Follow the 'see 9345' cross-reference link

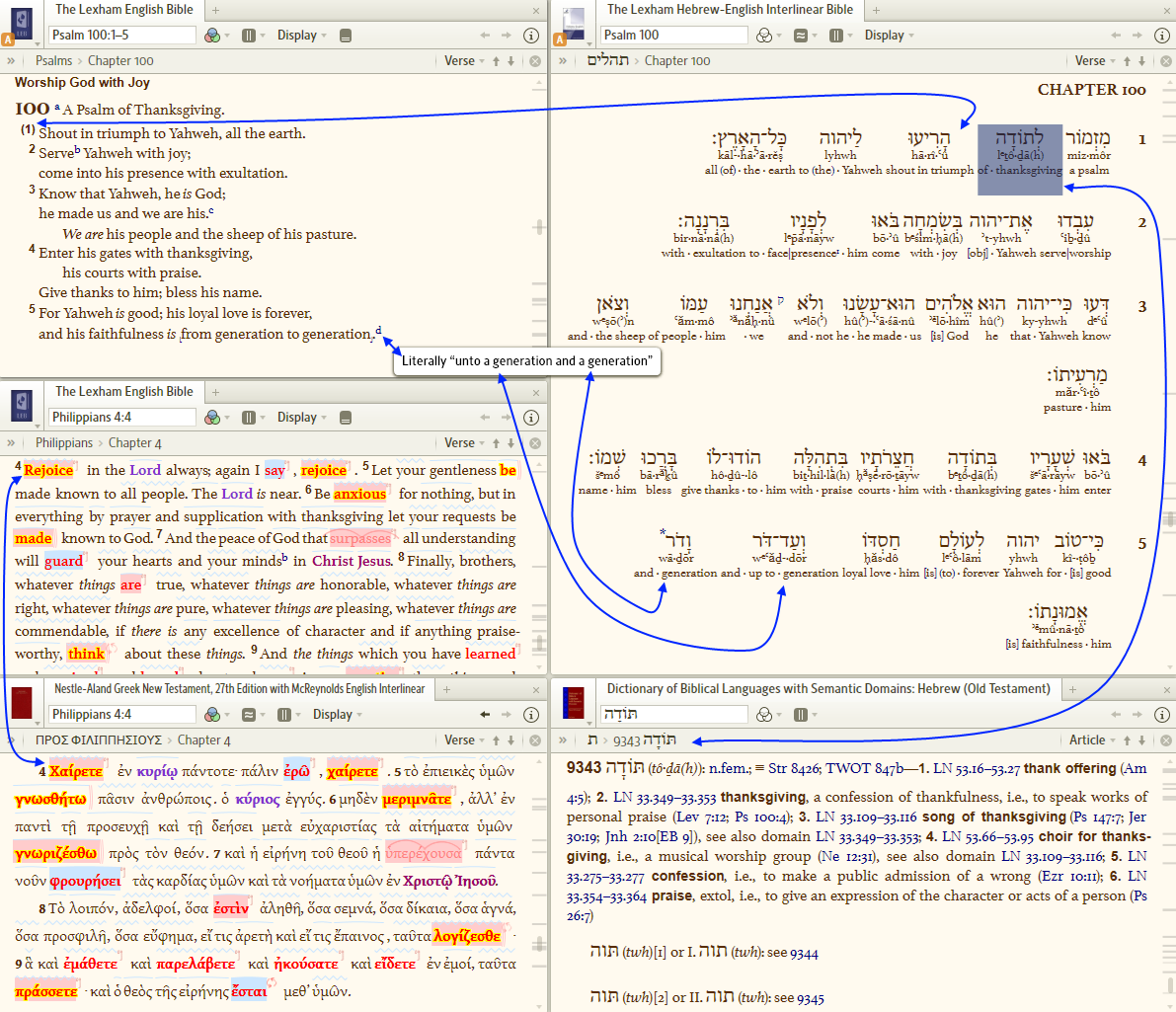pyautogui.click(x=811, y=998)
